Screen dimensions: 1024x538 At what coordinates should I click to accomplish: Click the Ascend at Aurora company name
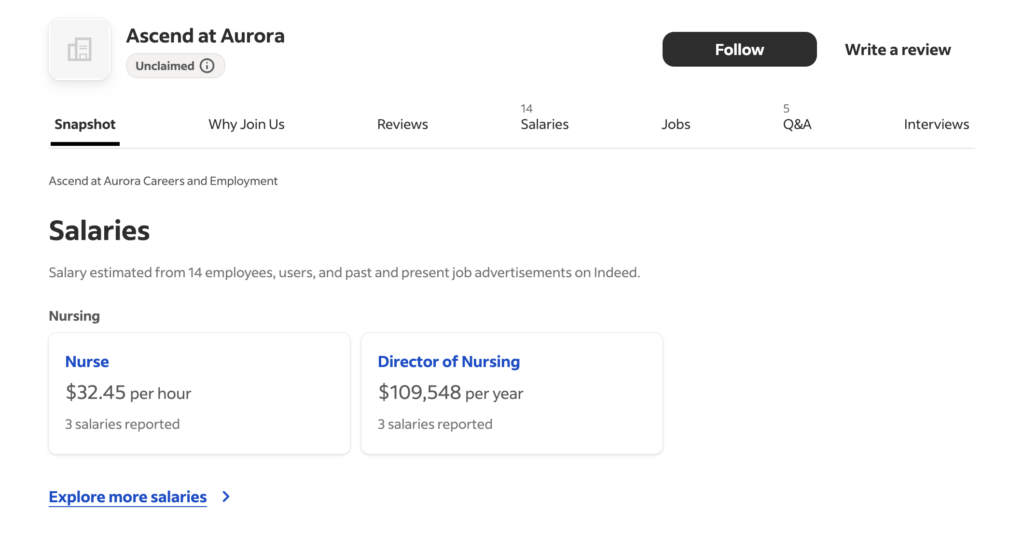coord(205,35)
